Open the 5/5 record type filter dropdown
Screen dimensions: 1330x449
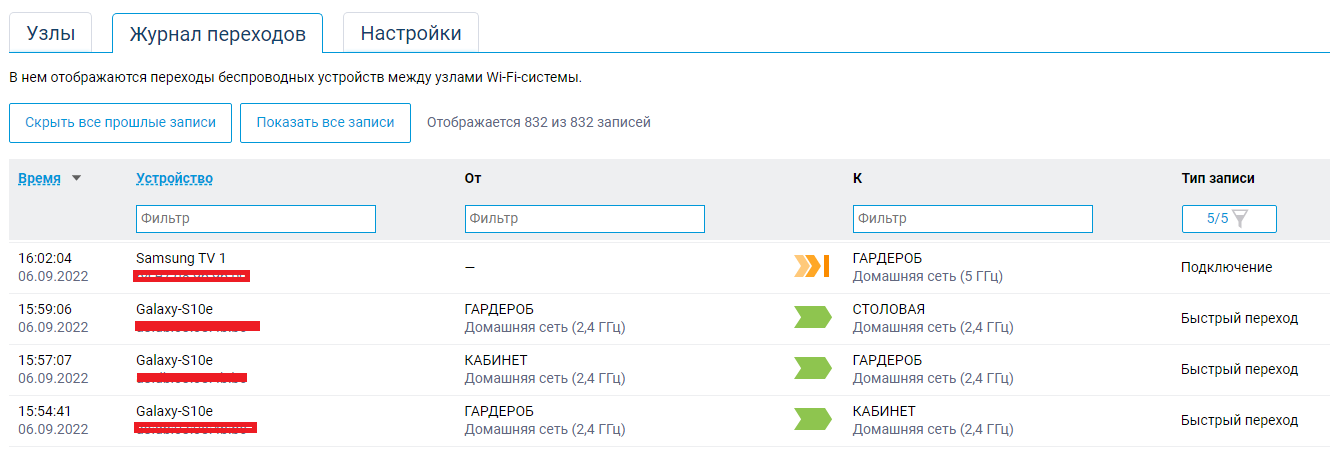tap(1228, 218)
